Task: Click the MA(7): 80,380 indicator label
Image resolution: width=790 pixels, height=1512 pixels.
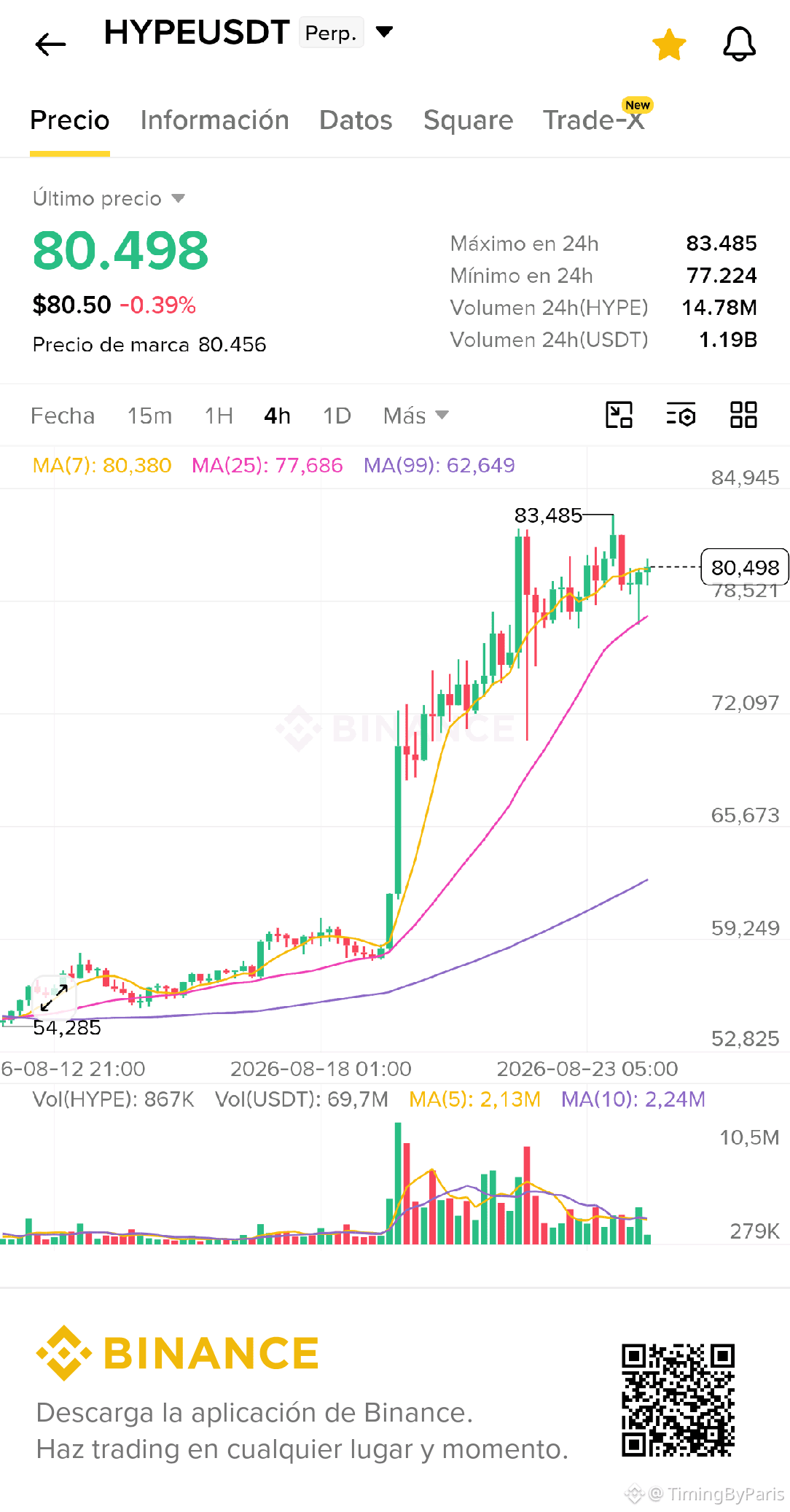Action: pyautogui.click(x=102, y=465)
